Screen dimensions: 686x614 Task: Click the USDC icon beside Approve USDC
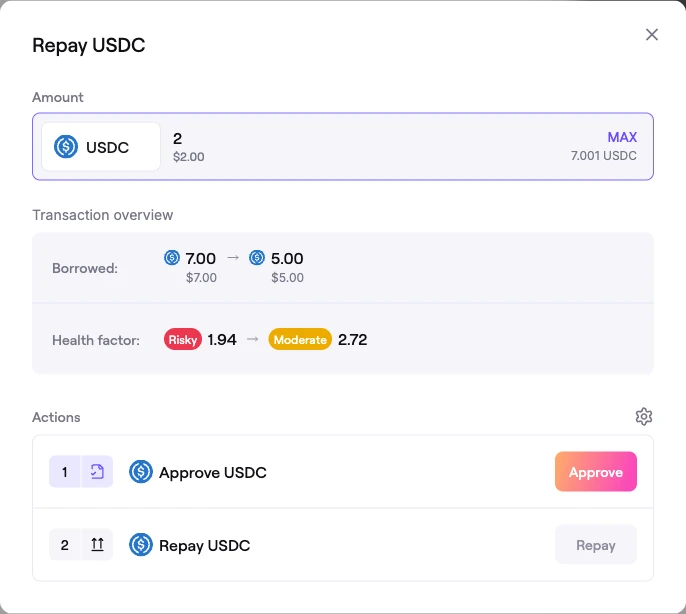pyautogui.click(x=141, y=472)
